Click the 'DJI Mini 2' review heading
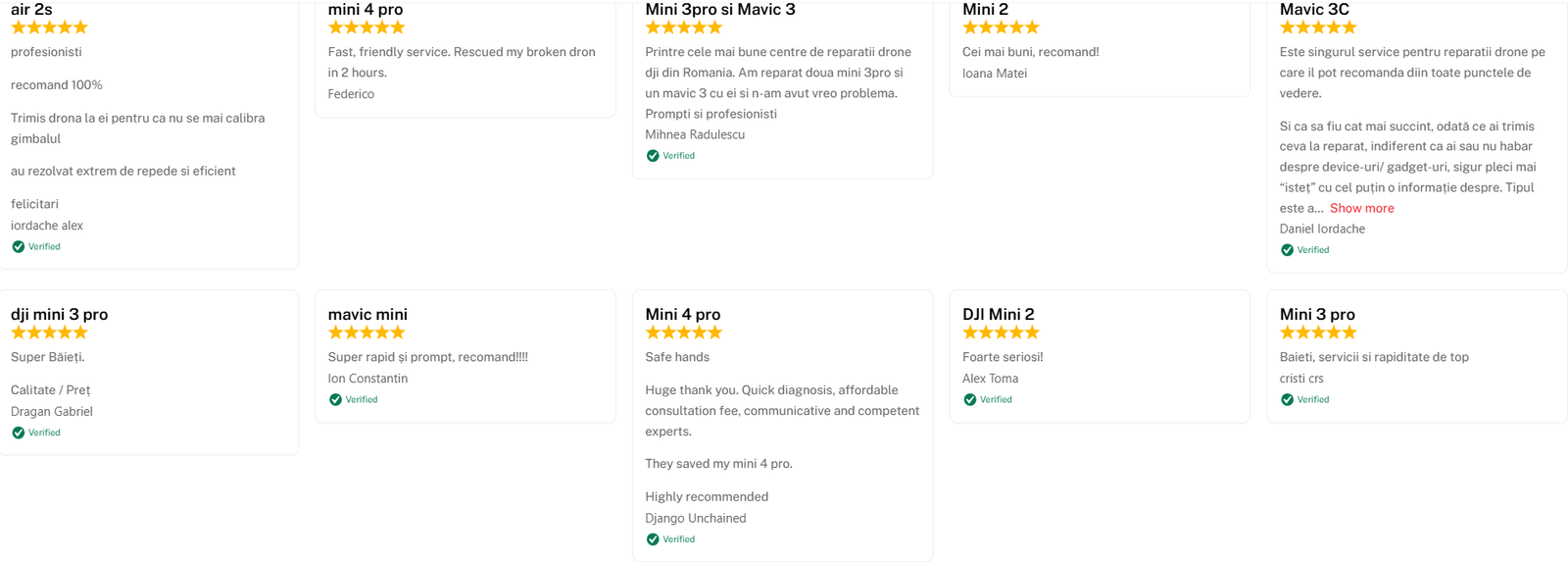The height and width of the screenshot is (562, 1568). point(998,315)
